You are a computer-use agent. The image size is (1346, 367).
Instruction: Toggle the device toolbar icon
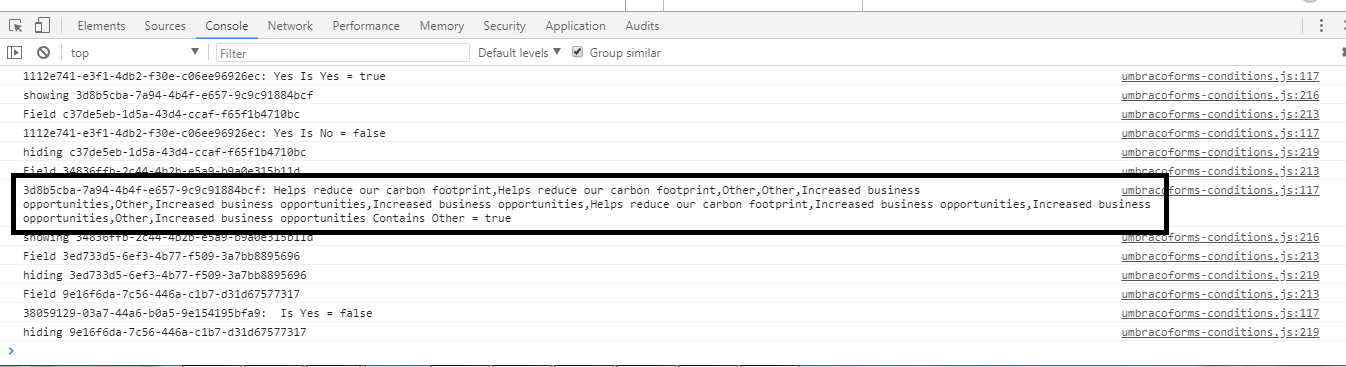pyautogui.click(x=42, y=26)
